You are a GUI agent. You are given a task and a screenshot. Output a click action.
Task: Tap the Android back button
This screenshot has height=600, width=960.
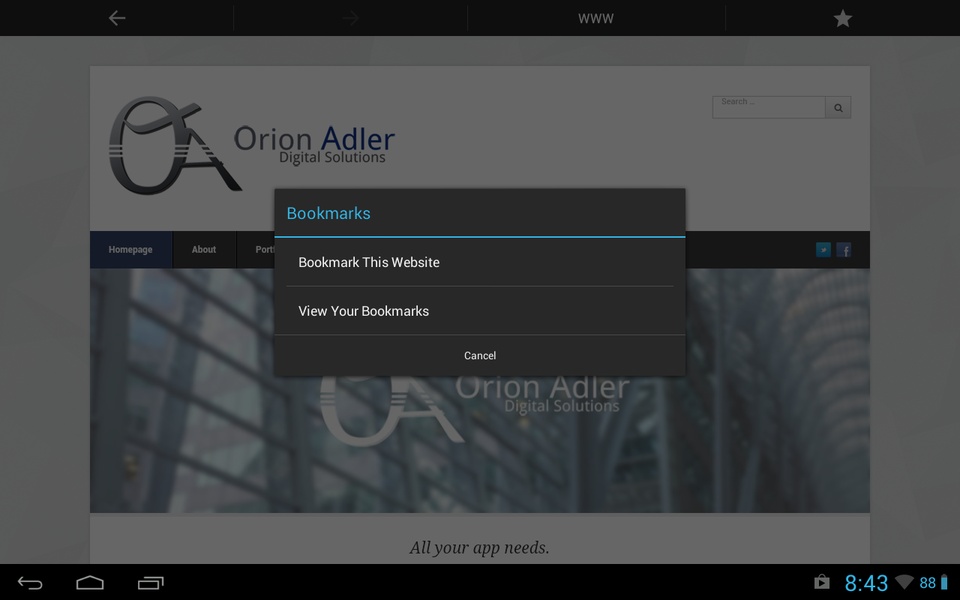coord(30,583)
